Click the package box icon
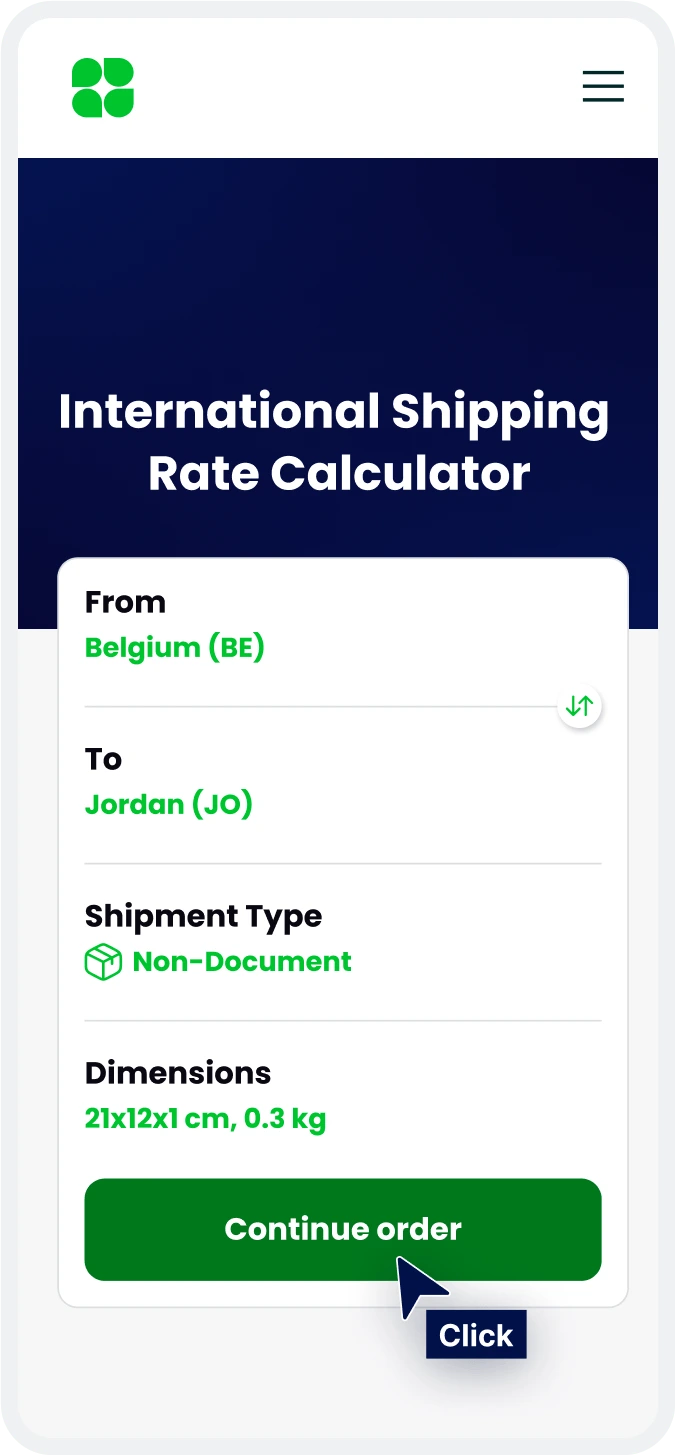The image size is (675, 1455). click(103, 962)
